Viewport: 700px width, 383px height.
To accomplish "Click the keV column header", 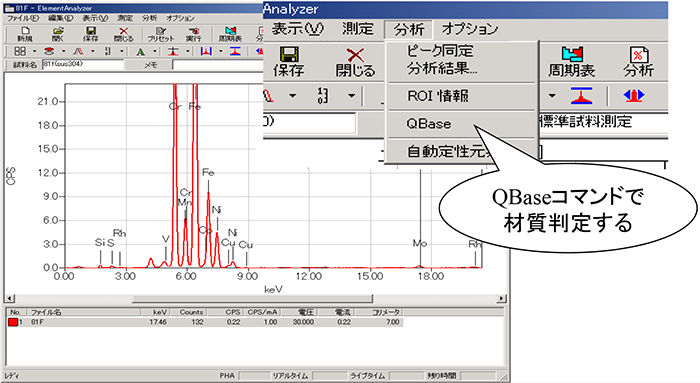I will (155, 312).
